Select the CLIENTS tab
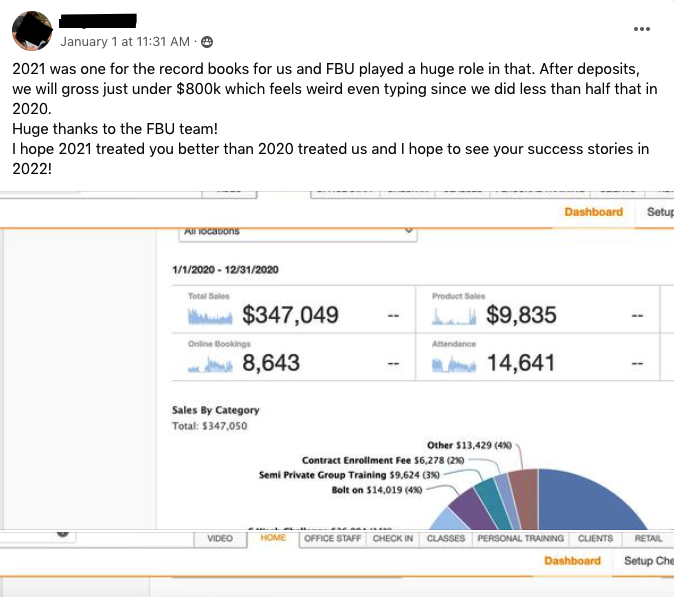674x597 pixels. point(595,539)
